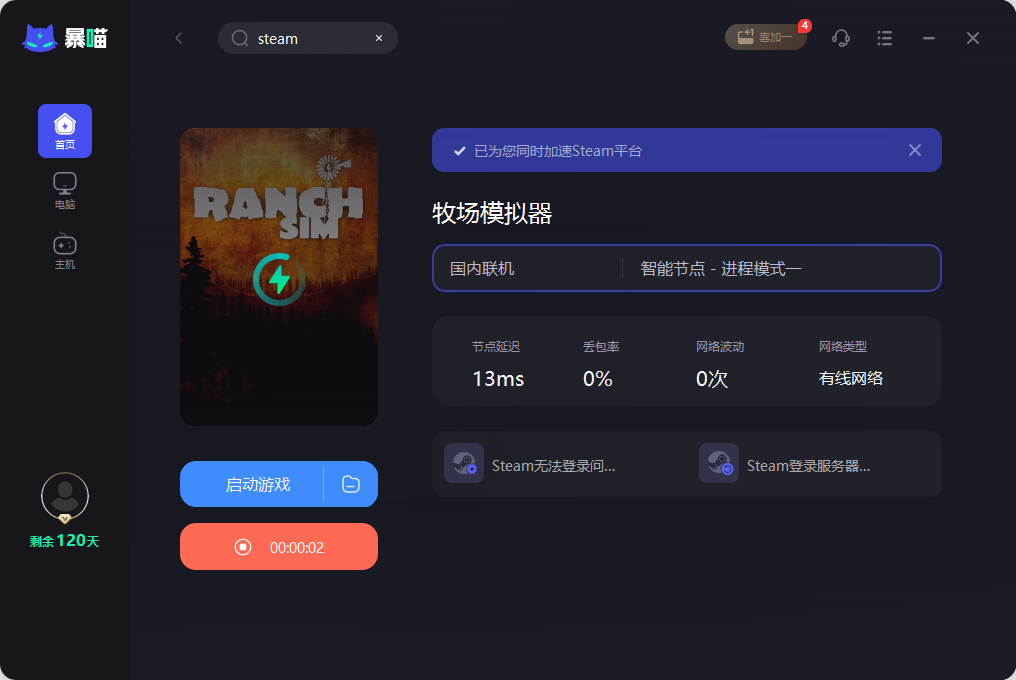Dismiss the Steam acceleration notice banner
Screen dimensions: 1016x680
click(x=915, y=150)
